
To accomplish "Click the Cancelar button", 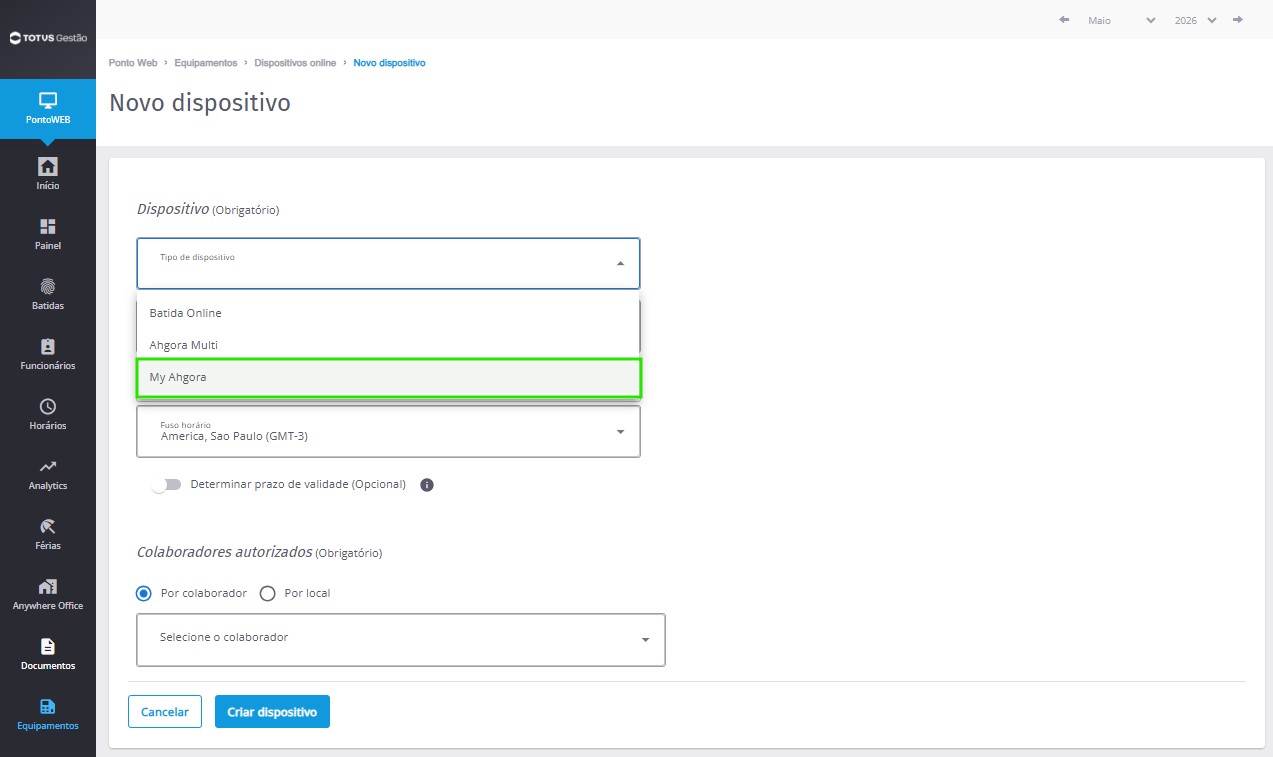I will pyautogui.click(x=165, y=712).
